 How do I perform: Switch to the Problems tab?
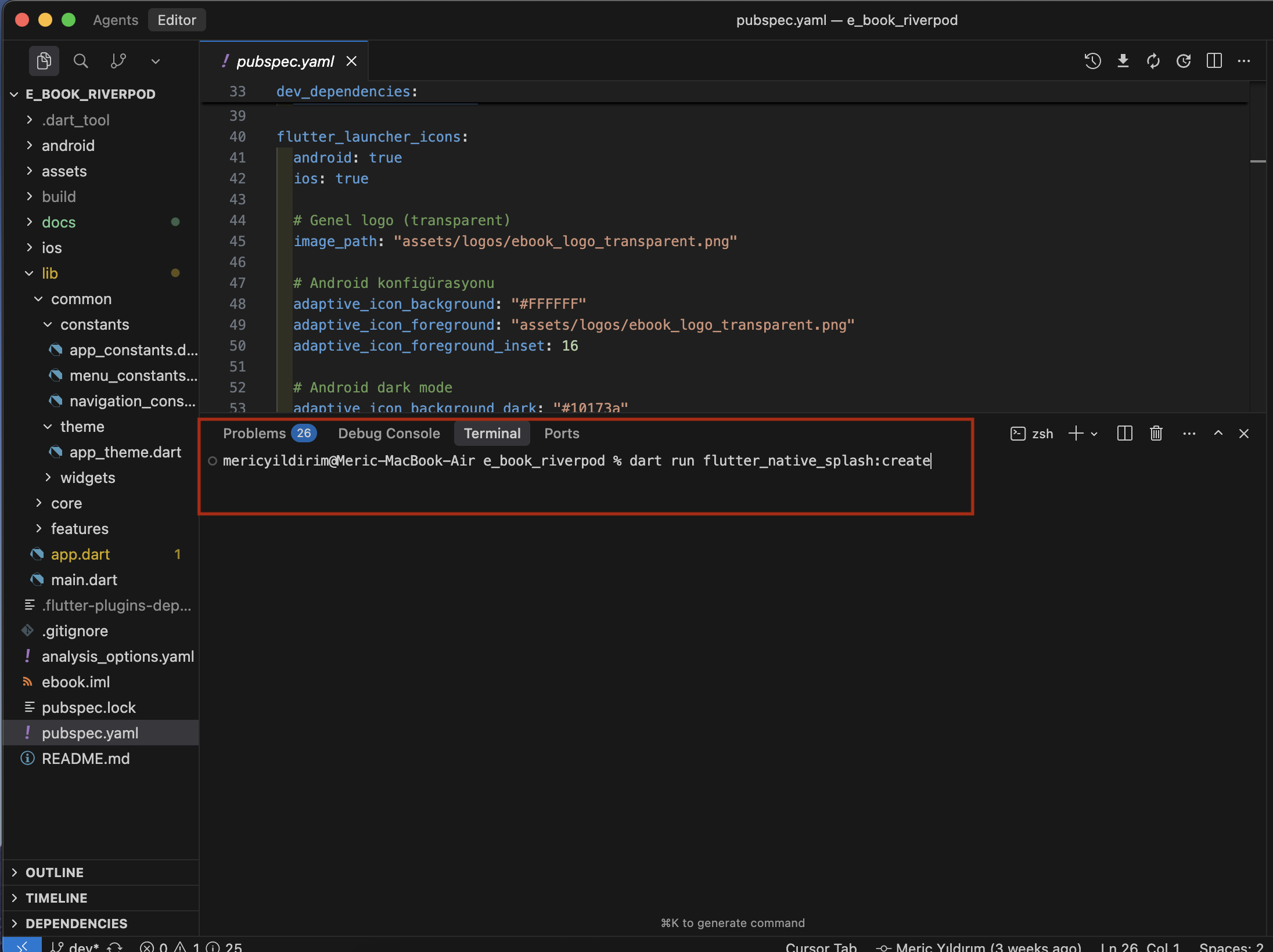[x=254, y=434]
